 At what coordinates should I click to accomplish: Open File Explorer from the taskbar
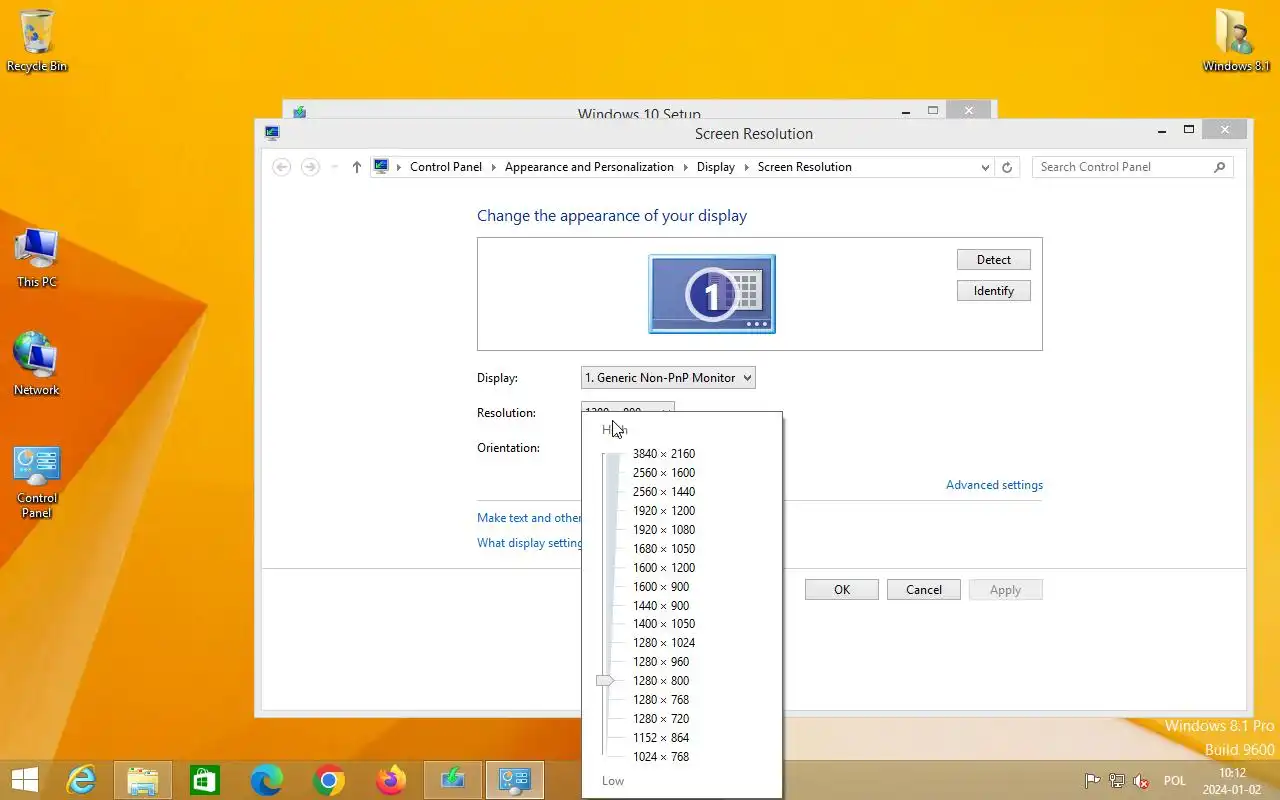pyautogui.click(x=143, y=780)
